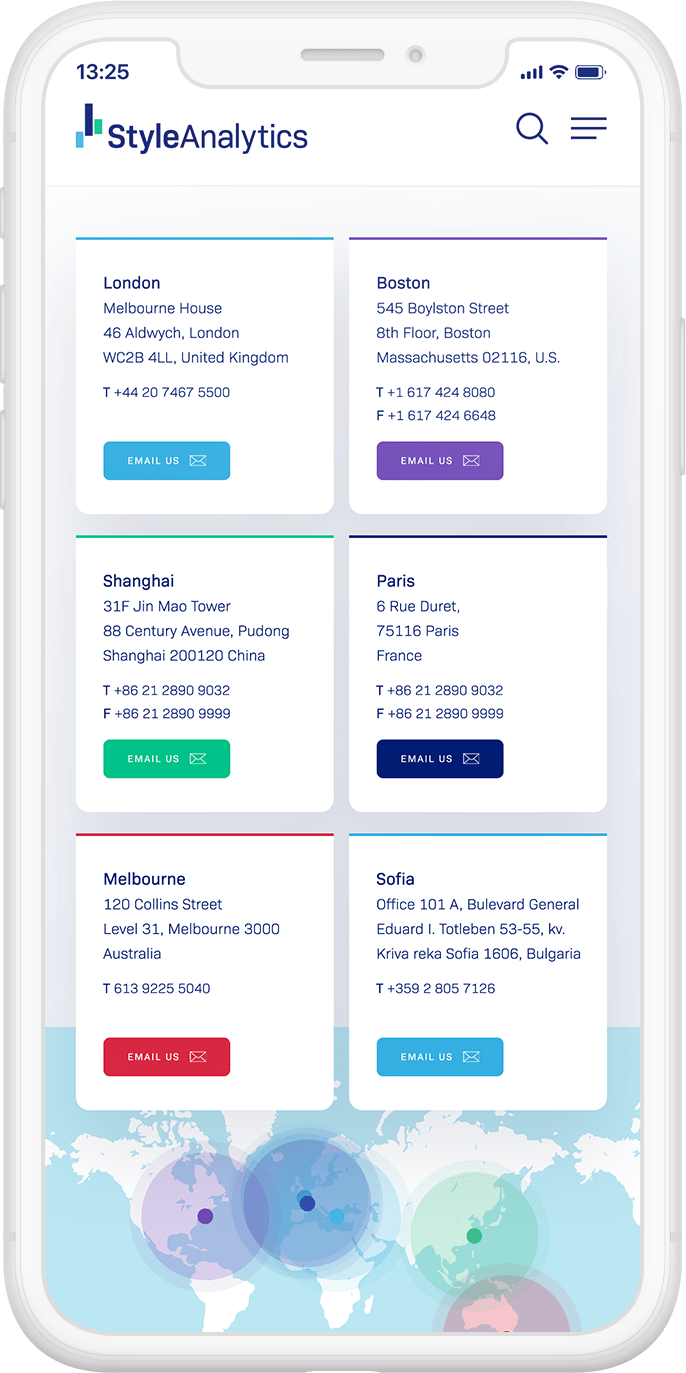Image resolution: width=686 pixels, height=1373 pixels.
Task: Click the StyleAnalytics logo icon
Action: (x=88, y=126)
